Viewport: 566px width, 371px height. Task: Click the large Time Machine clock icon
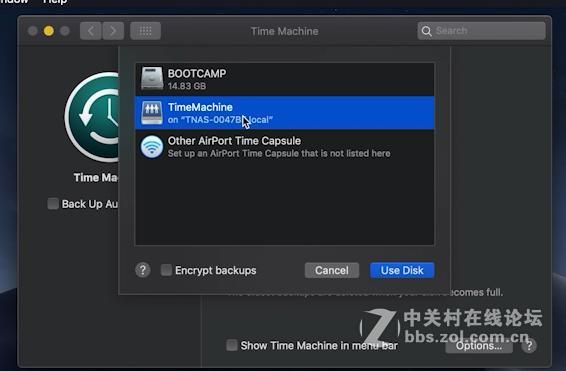click(x=92, y=117)
